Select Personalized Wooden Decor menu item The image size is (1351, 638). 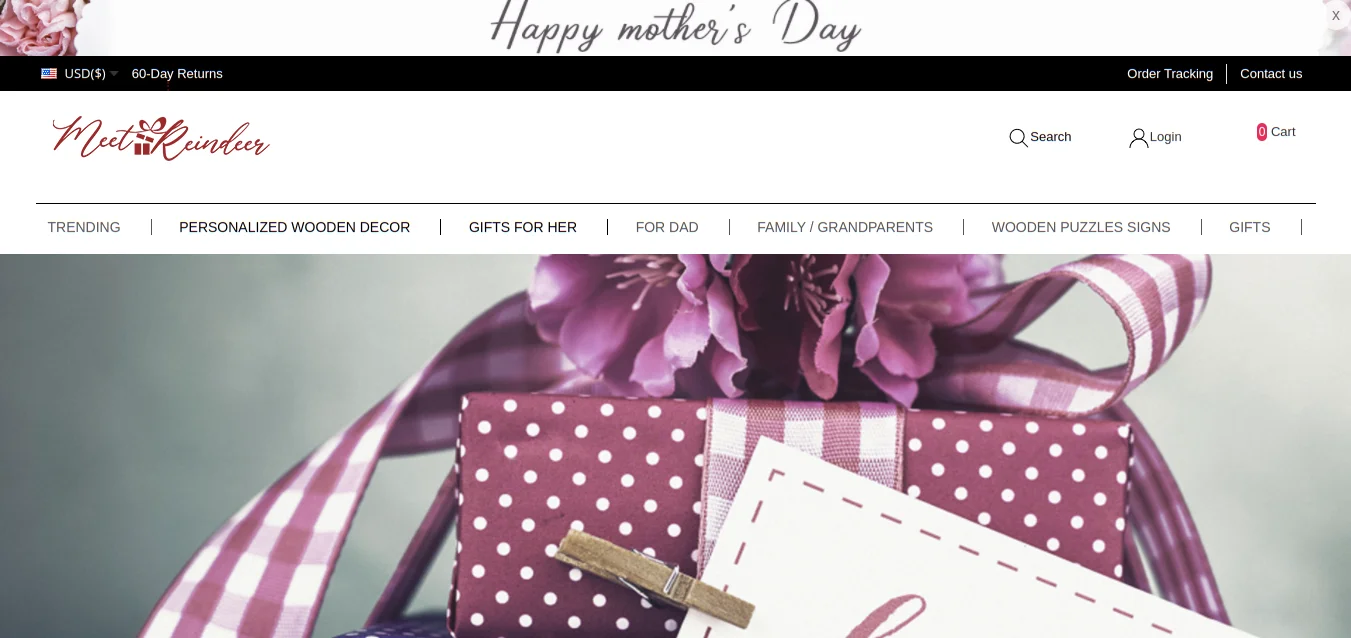[x=294, y=227]
